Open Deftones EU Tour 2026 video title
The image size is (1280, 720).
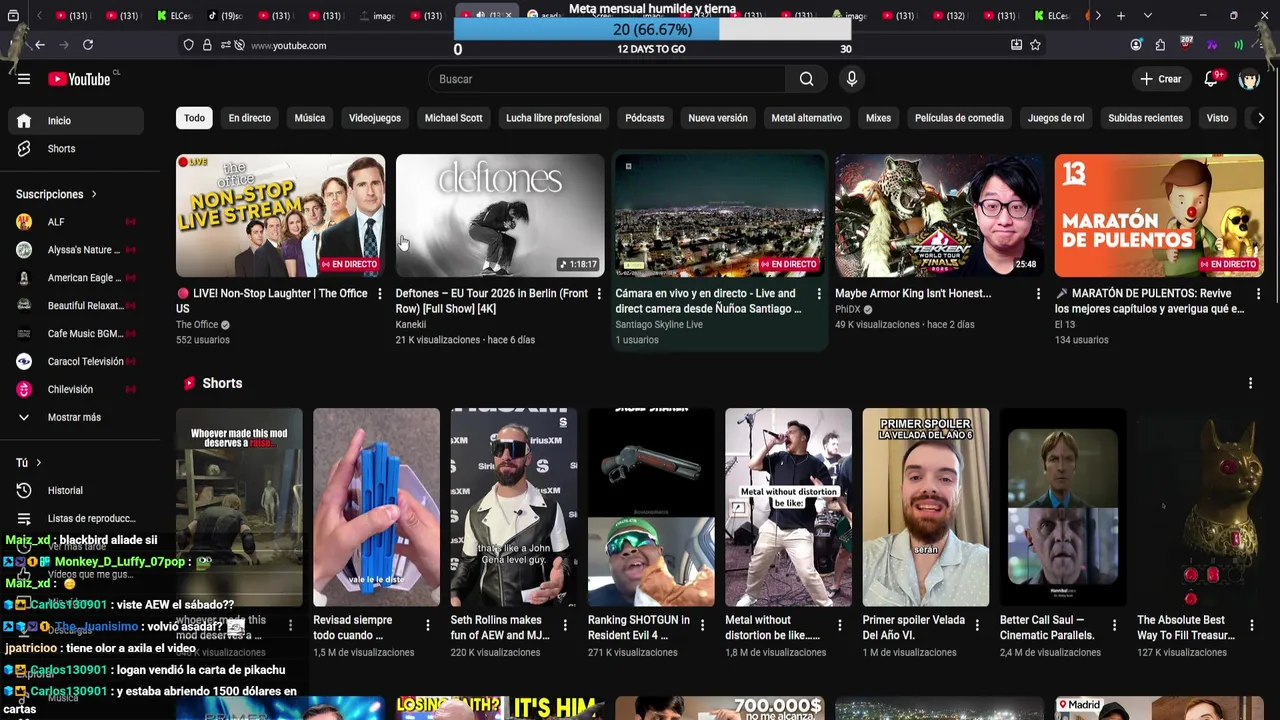pyautogui.click(x=492, y=301)
